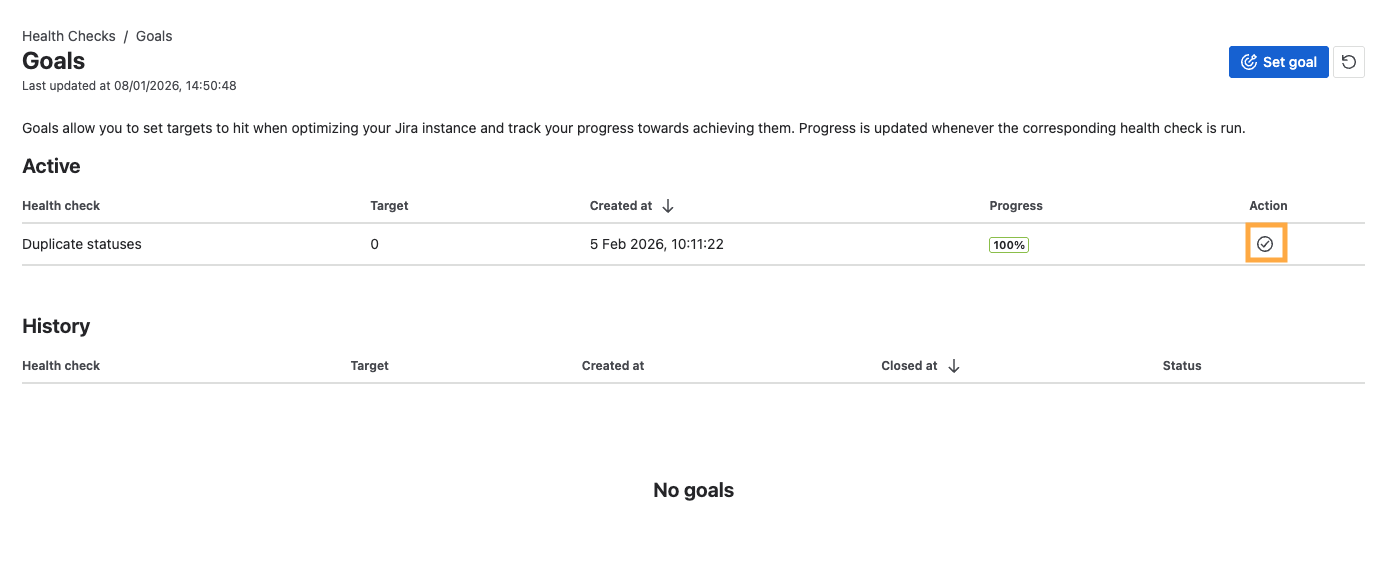1386x582 pixels.
Task: Click the circular refresh icon beside Set goal
Action: [x=1349, y=61]
